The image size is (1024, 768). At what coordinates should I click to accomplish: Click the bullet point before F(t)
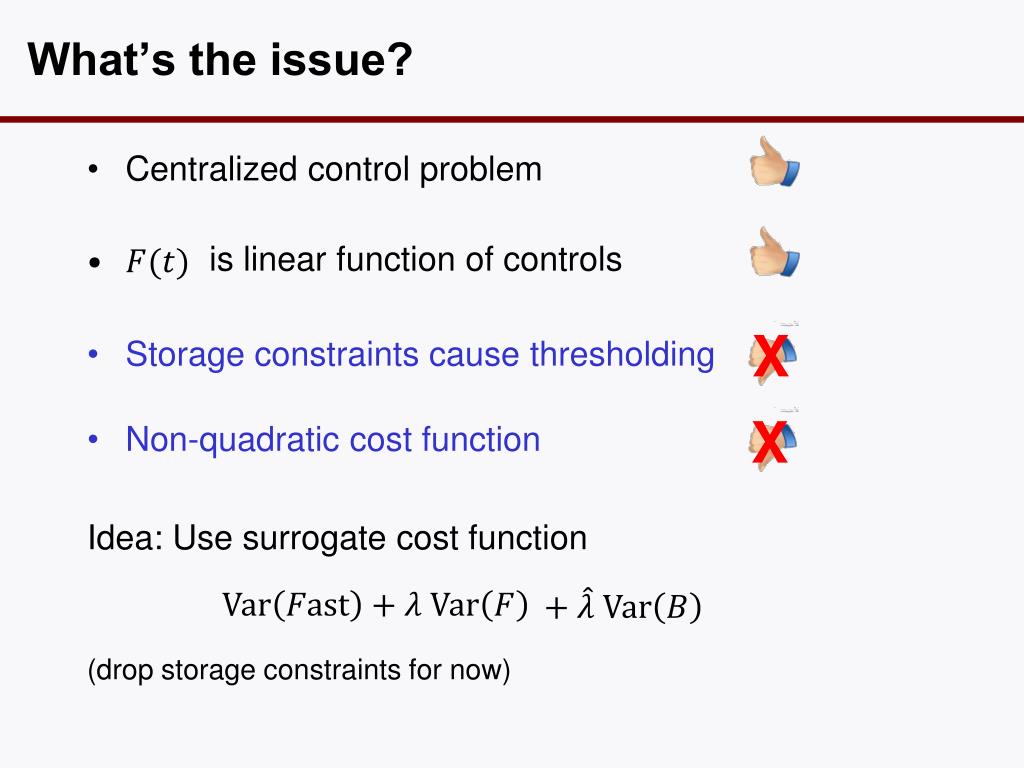coord(95,263)
